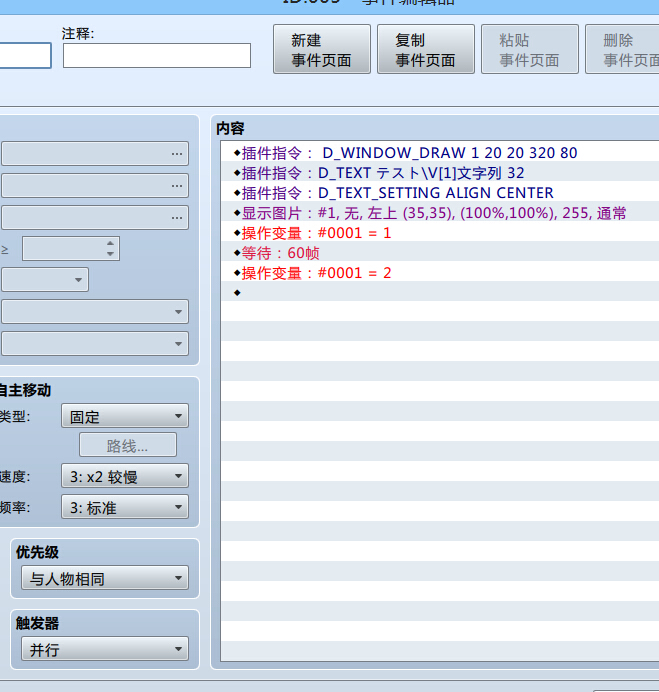Click the name input field left of 注释
Screen dimensions: 659x692
point(25,56)
